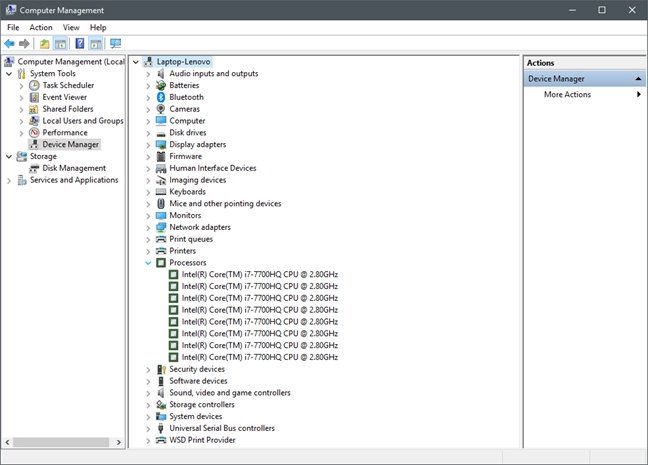Select the Software devices category
This screenshot has height=465, width=648.
[x=198, y=381]
